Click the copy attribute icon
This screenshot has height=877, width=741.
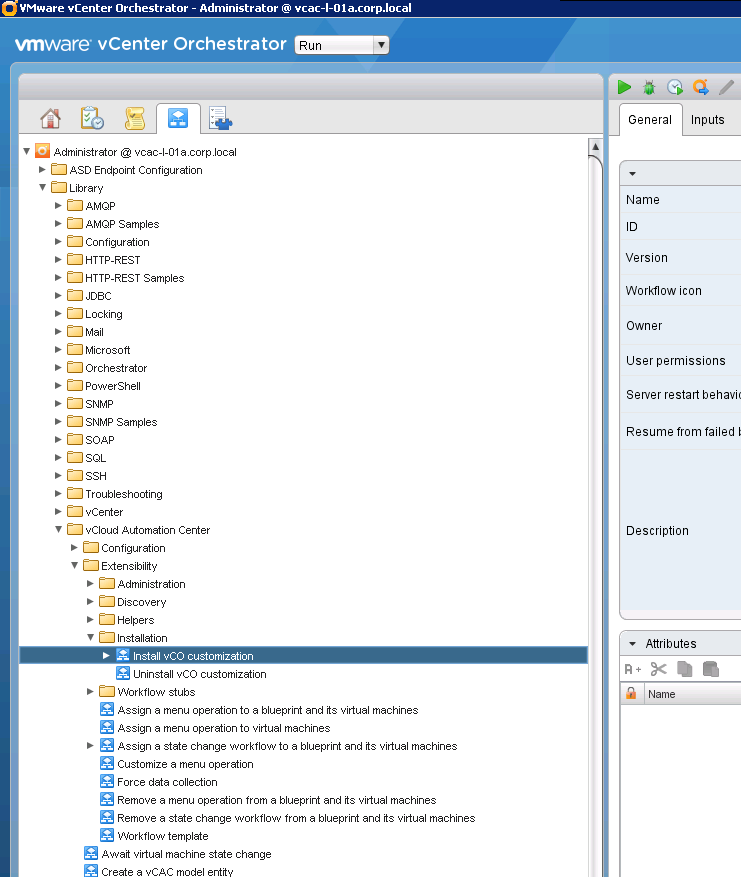(685, 669)
